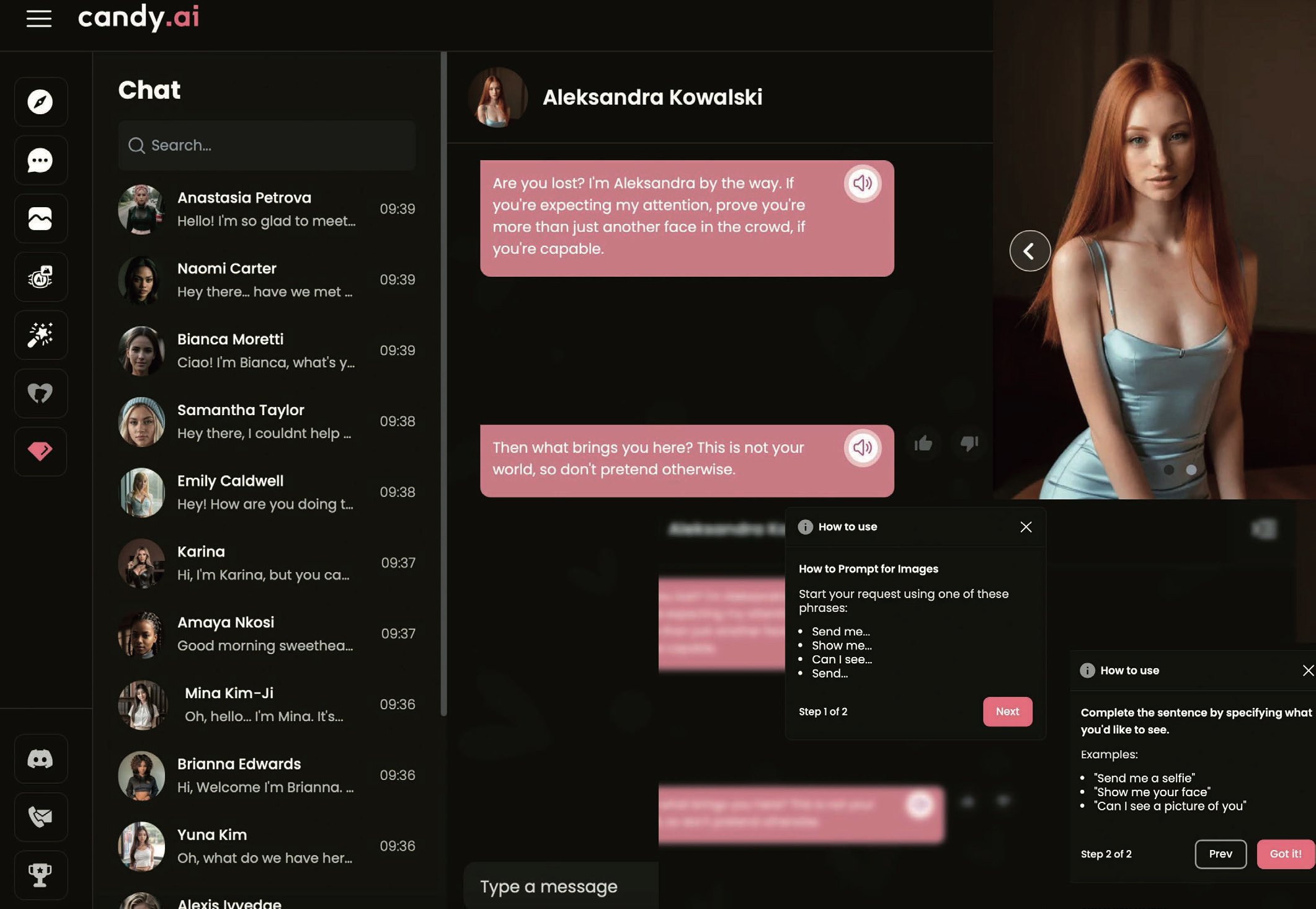Image resolution: width=1316 pixels, height=909 pixels.
Task: Click the Got it! button
Action: point(1285,854)
